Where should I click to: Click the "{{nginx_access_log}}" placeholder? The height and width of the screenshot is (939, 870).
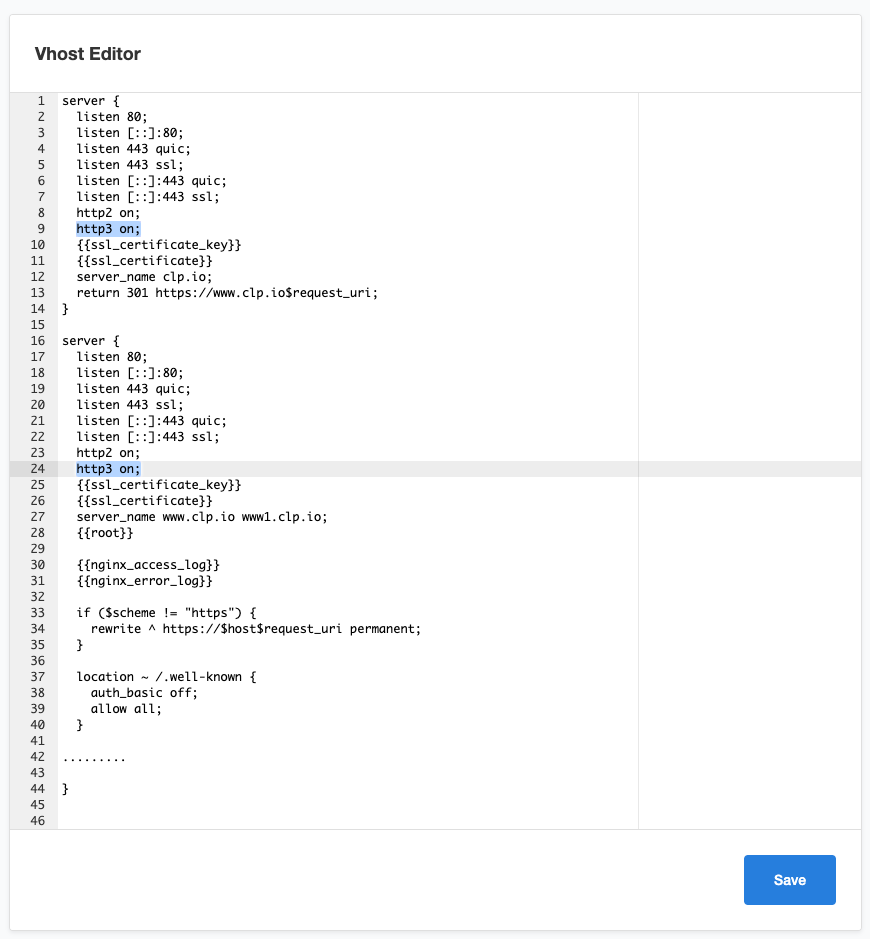click(x=148, y=565)
